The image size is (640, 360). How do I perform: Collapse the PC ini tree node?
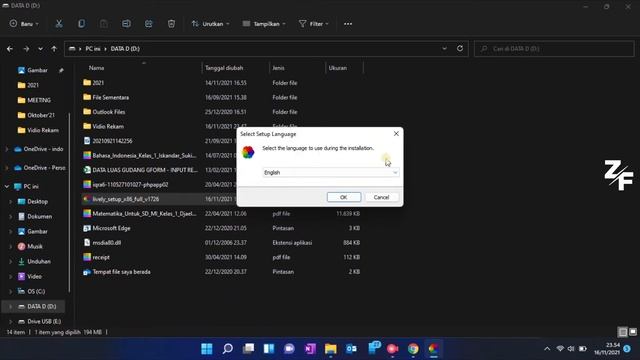(x=7, y=187)
